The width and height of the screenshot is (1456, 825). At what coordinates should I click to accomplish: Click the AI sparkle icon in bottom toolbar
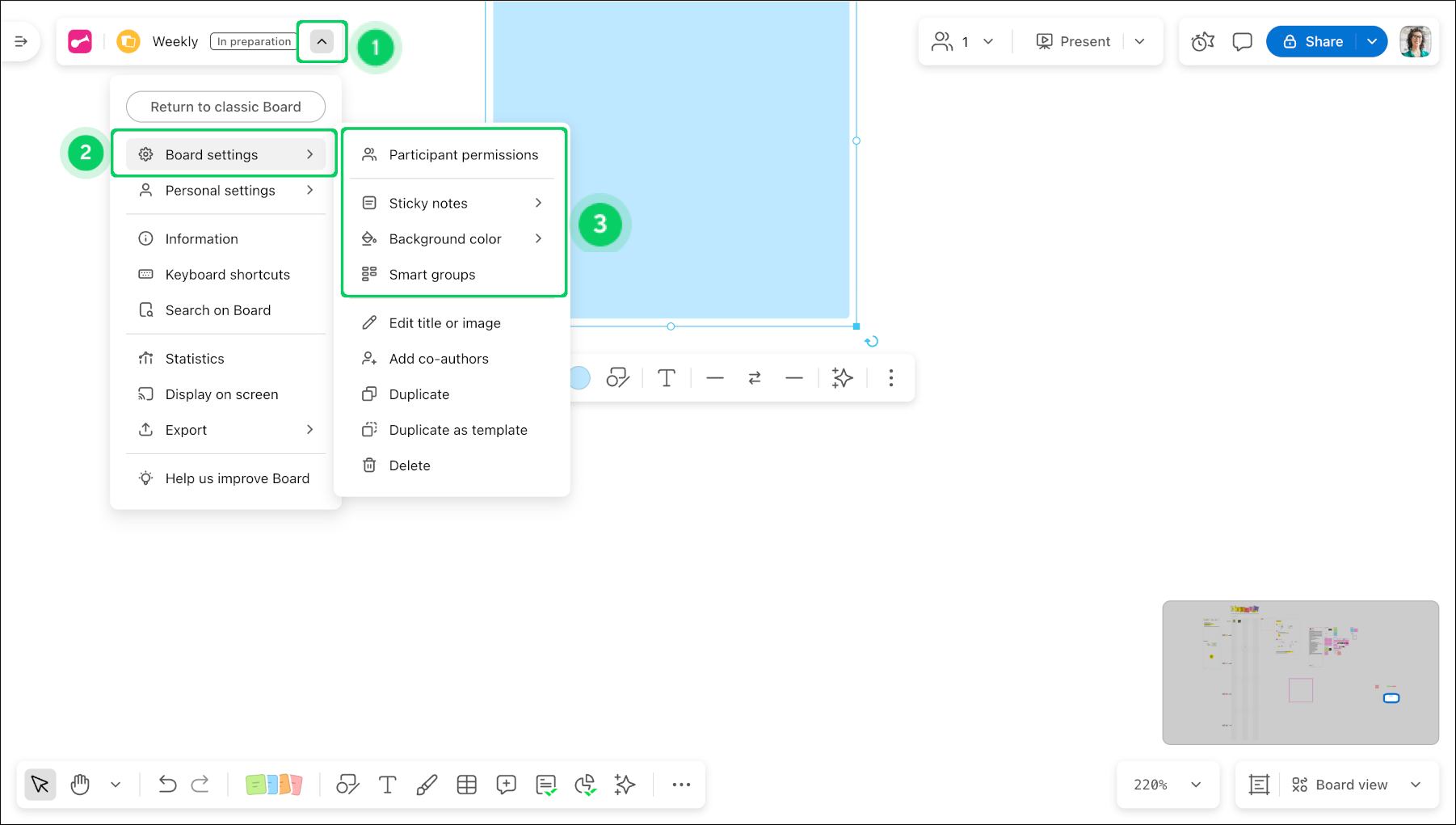click(x=625, y=785)
